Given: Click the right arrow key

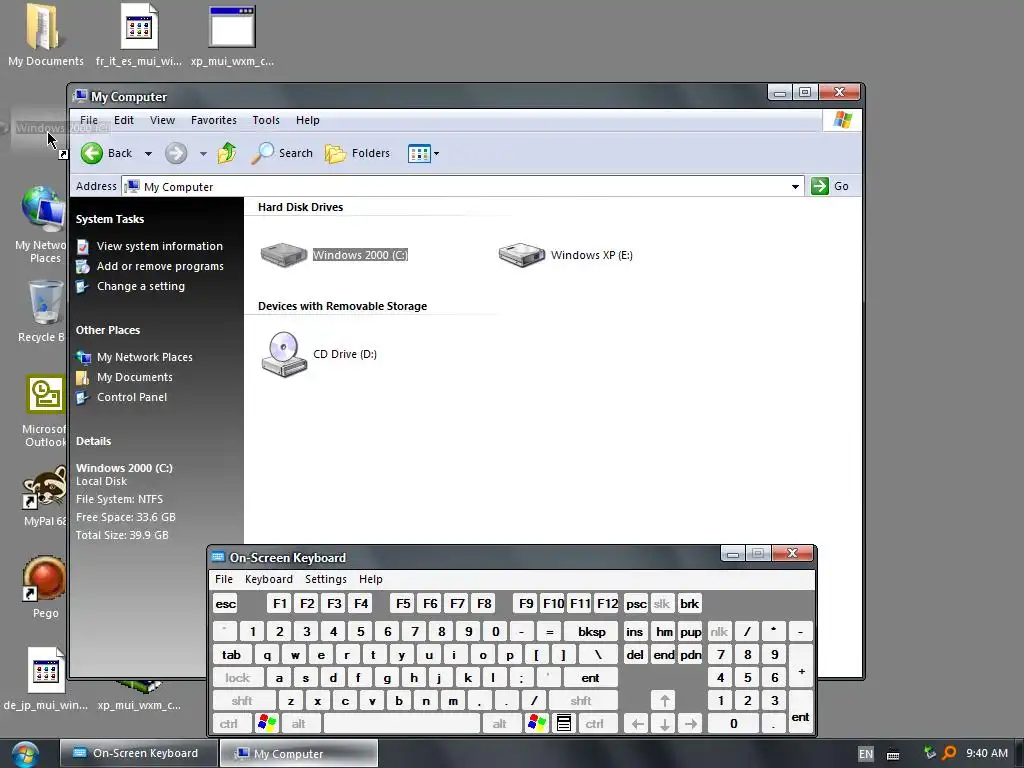Looking at the screenshot, I should [x=691, y=724].
